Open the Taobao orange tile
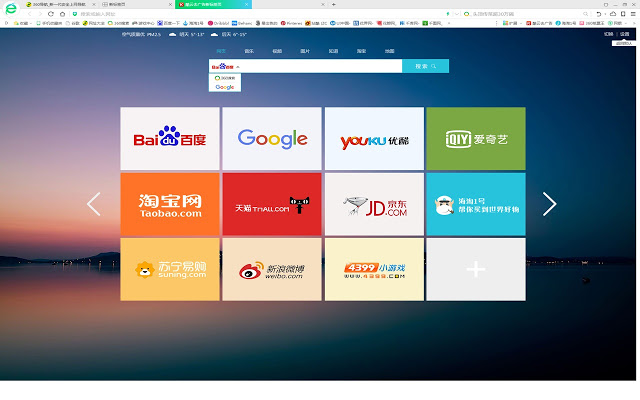 tap(169, 204)
